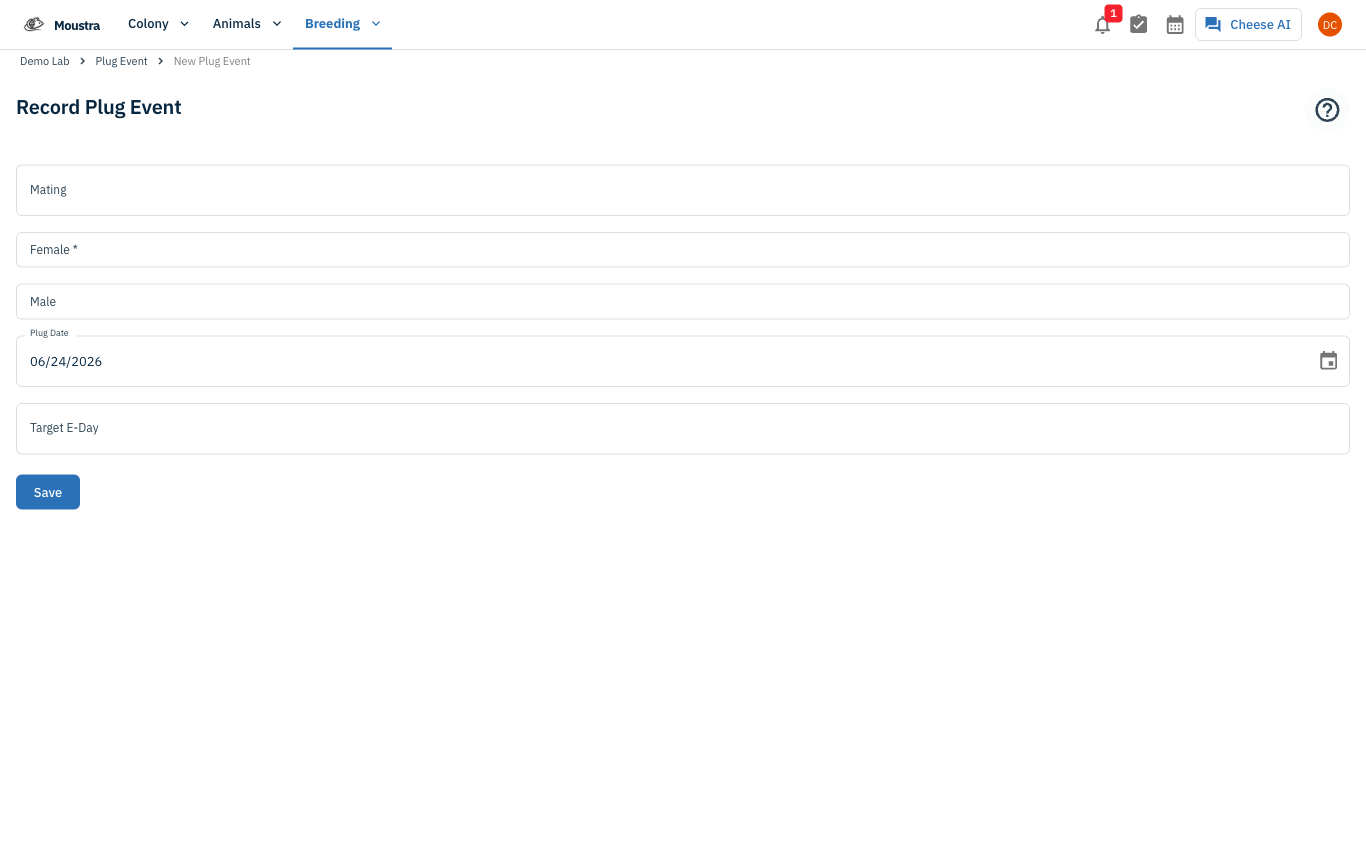Open the Plug Date calendar picker icon
Screen dimensions: 1366x854
point(1328,361)
